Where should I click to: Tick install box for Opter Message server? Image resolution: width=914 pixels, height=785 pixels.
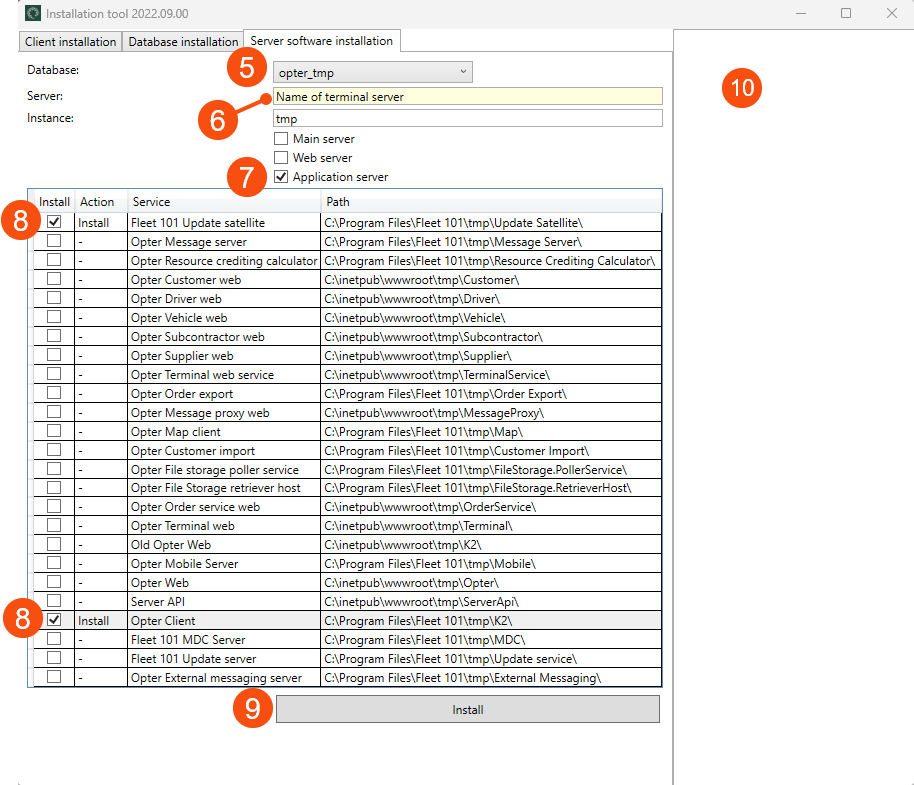[54, 241]
